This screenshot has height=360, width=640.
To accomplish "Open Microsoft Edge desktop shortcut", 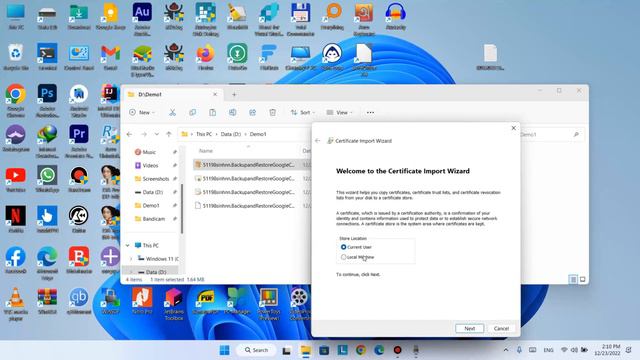I will pos(47,262).
